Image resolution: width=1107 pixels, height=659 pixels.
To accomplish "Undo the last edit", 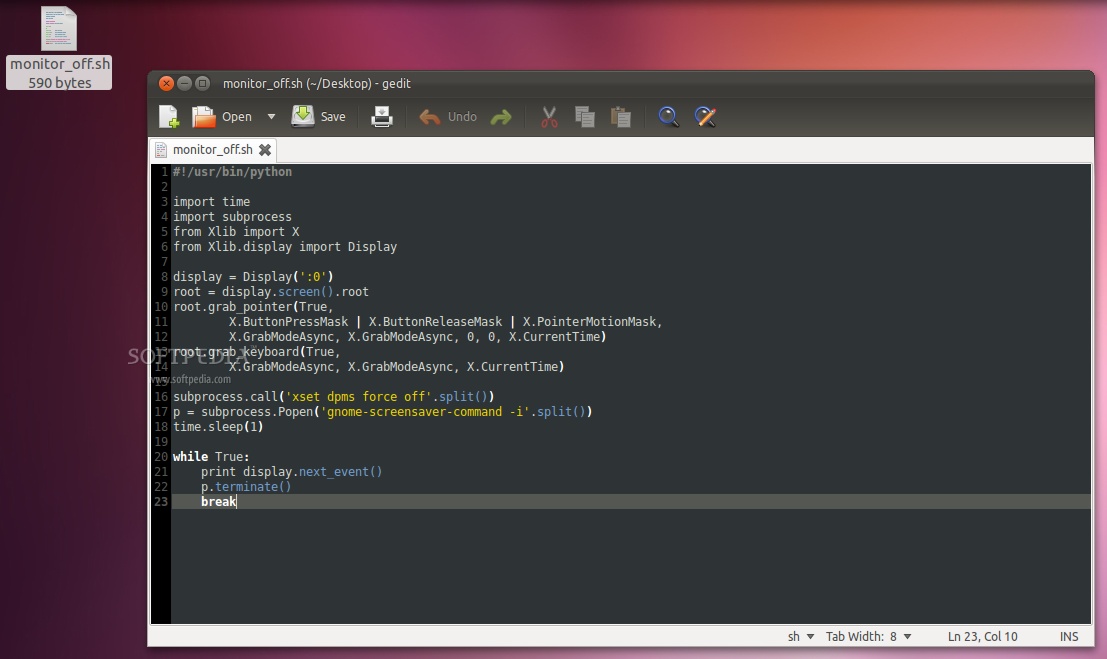I will point(449,116).
